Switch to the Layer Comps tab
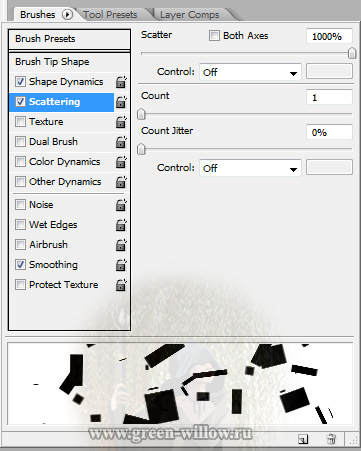Viewport: 361px width, 451px height. click(189, 15)
